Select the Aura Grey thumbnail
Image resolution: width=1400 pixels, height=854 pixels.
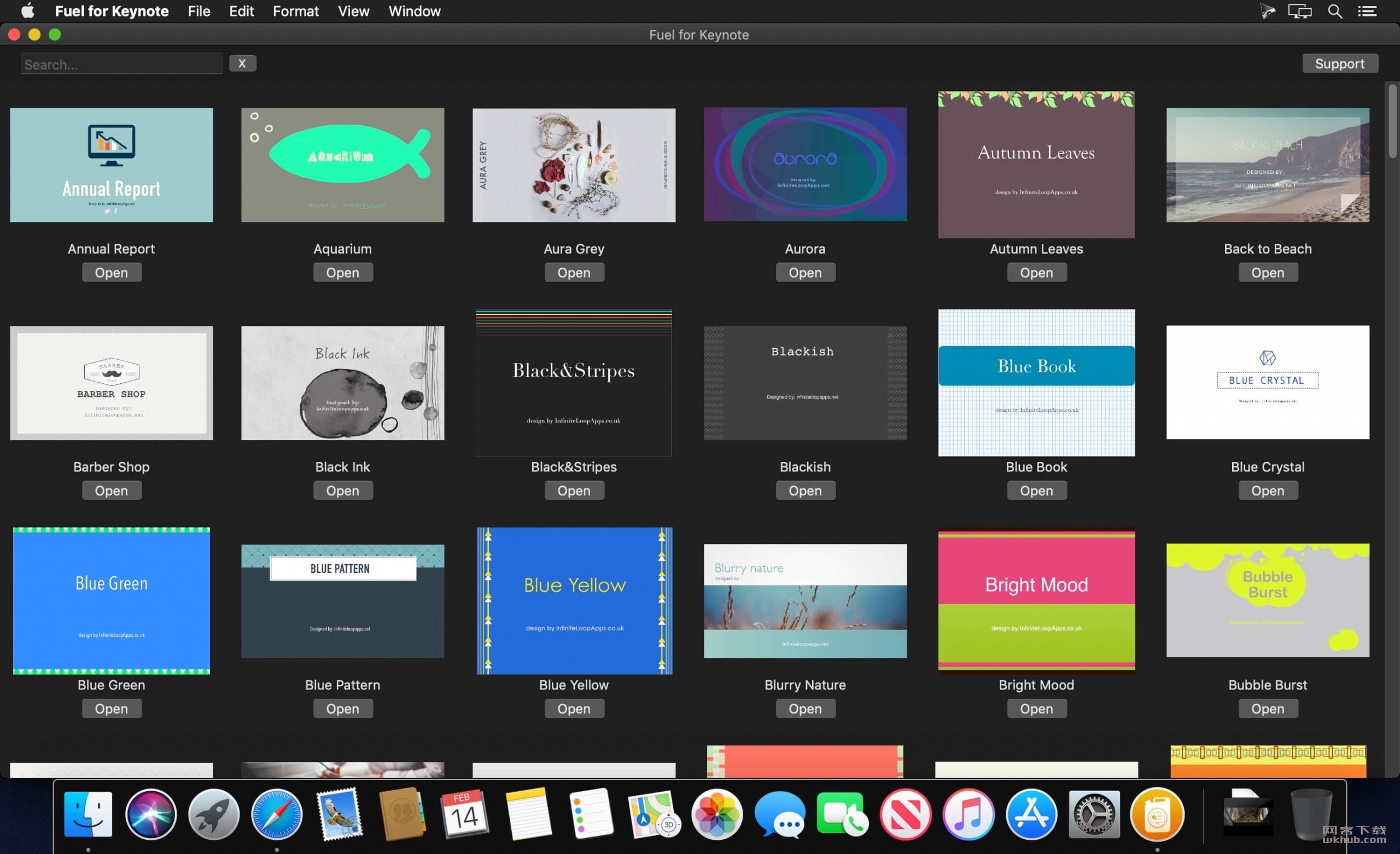coord(574,165)
